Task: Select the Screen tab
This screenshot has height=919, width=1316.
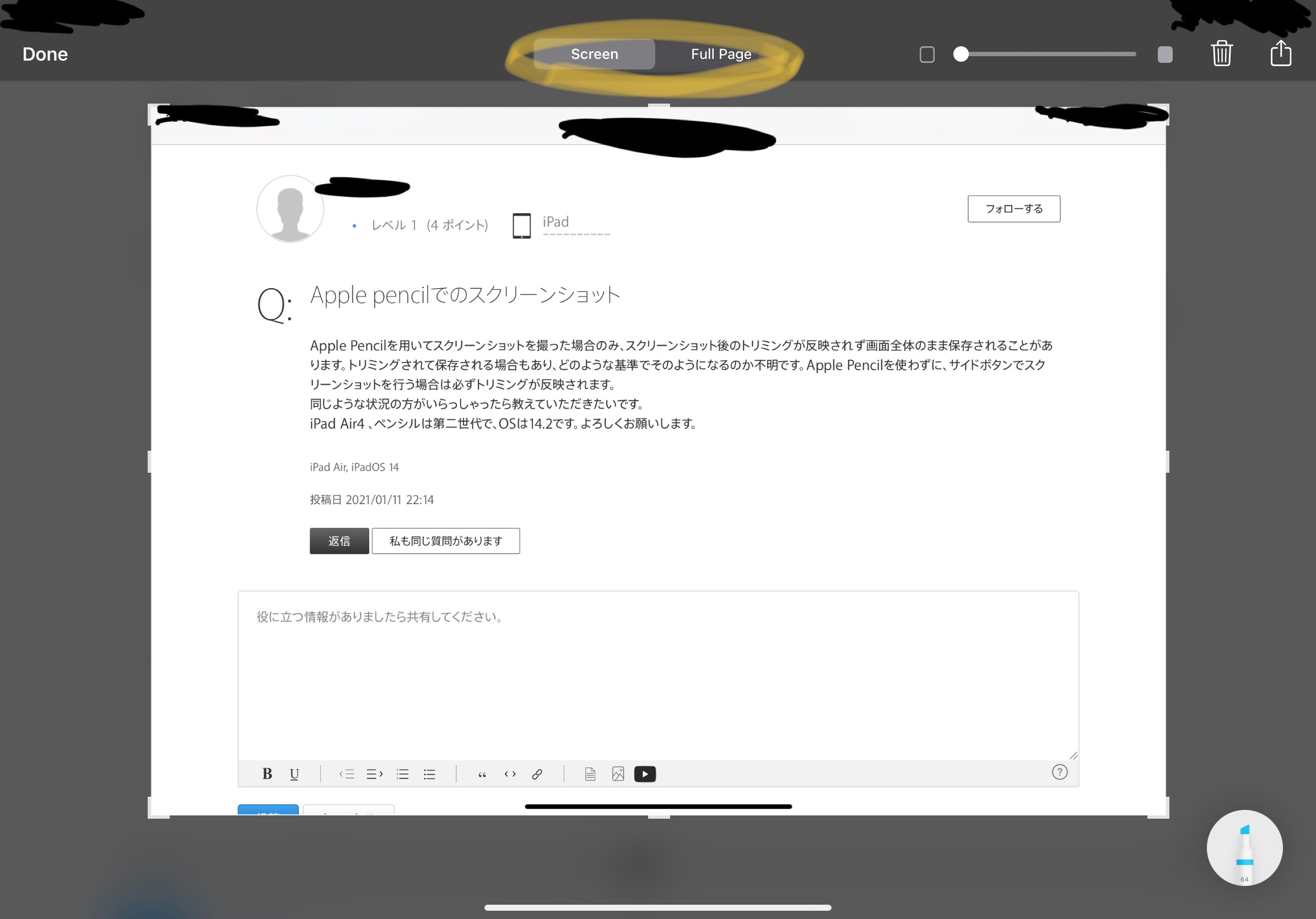Action: click(x=595, y=55)
